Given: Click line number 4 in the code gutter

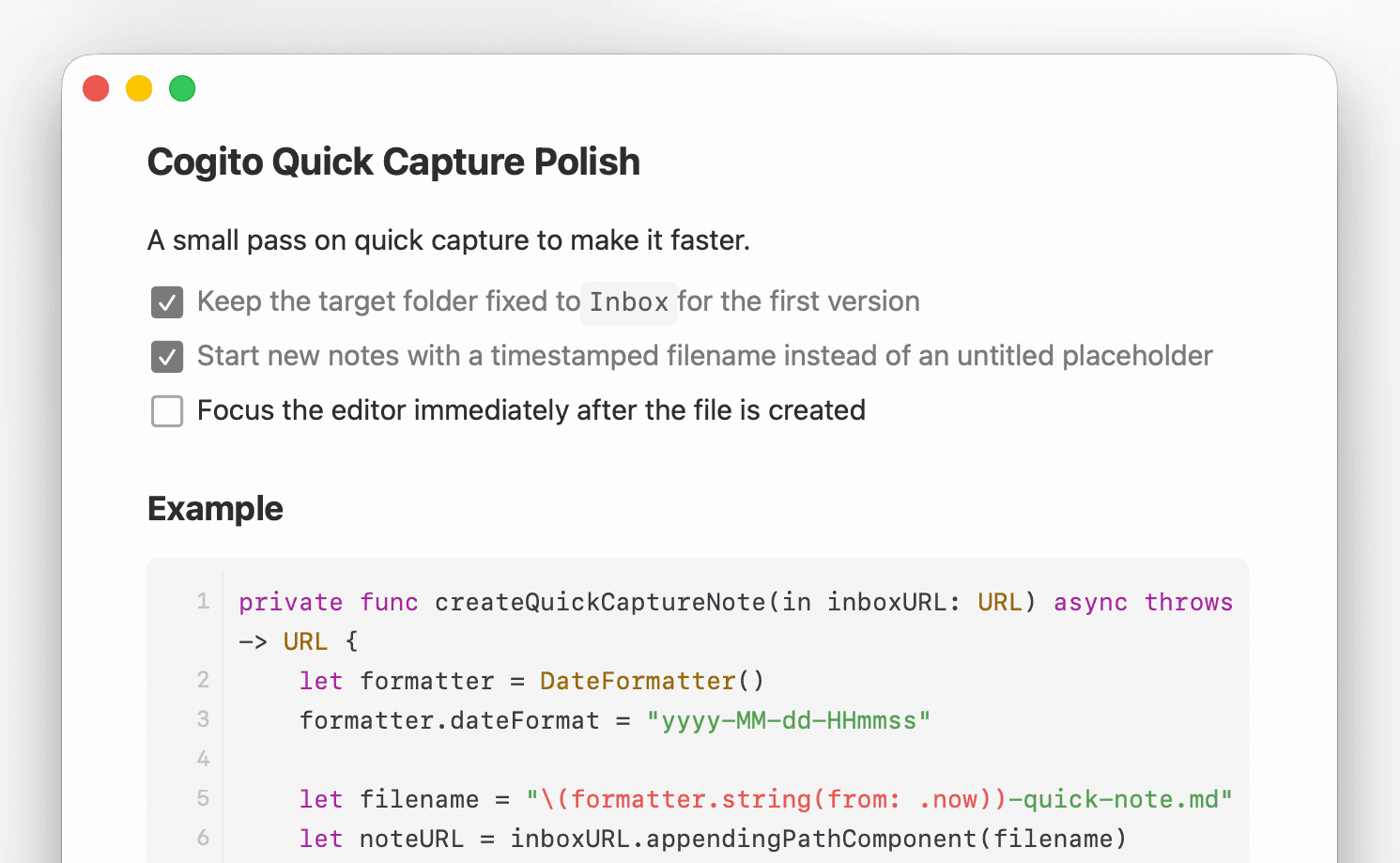Looking at the screenshot, I should (x=203, y=759).
